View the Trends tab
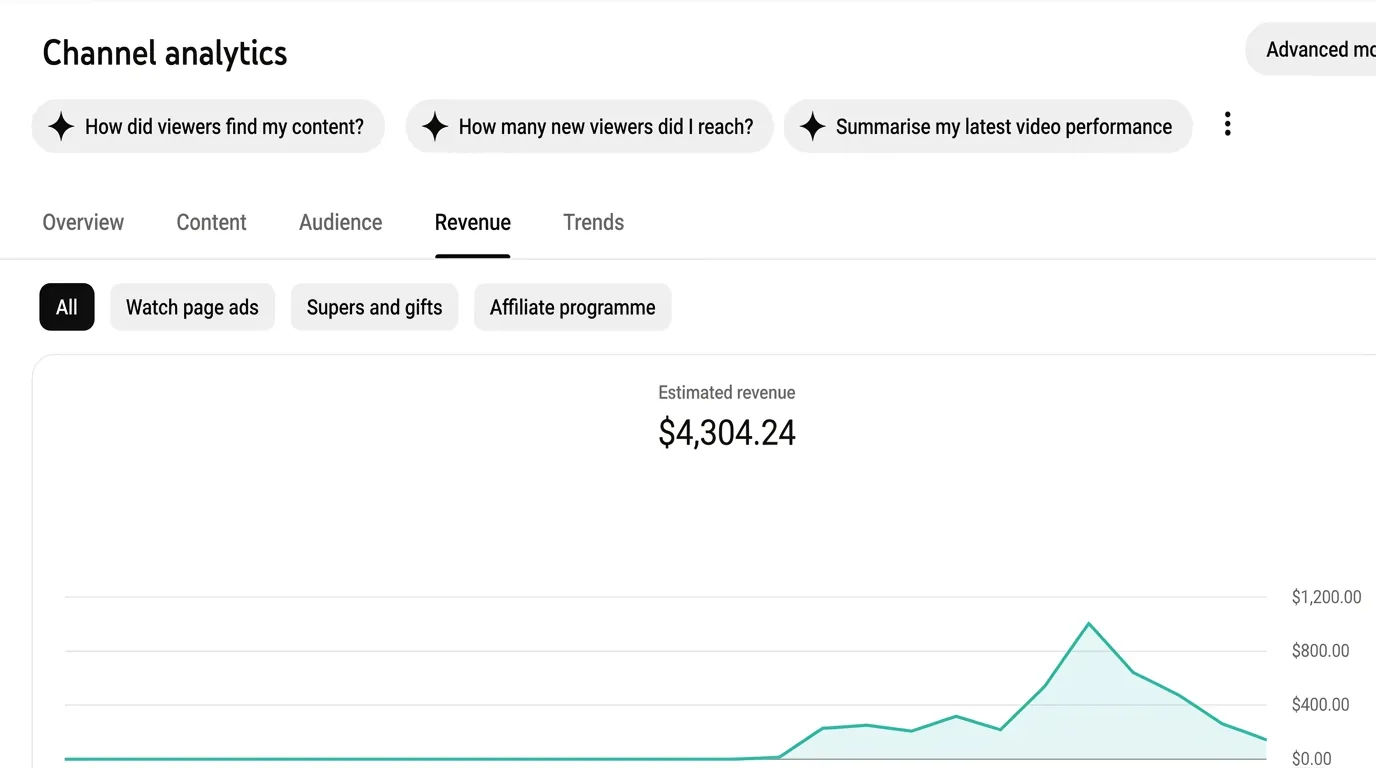The height and width of the screenshot is (768, 1376). (x=593, y=222)
